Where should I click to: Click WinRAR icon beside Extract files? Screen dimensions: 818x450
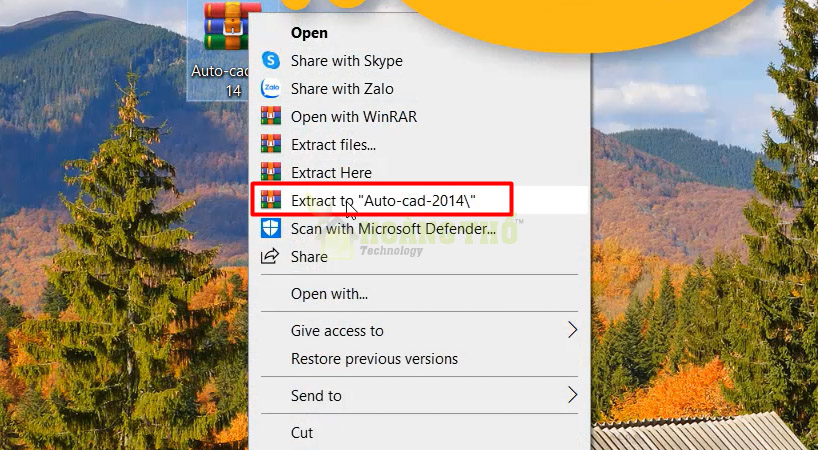pyautogui.click(x=270, y=145)
